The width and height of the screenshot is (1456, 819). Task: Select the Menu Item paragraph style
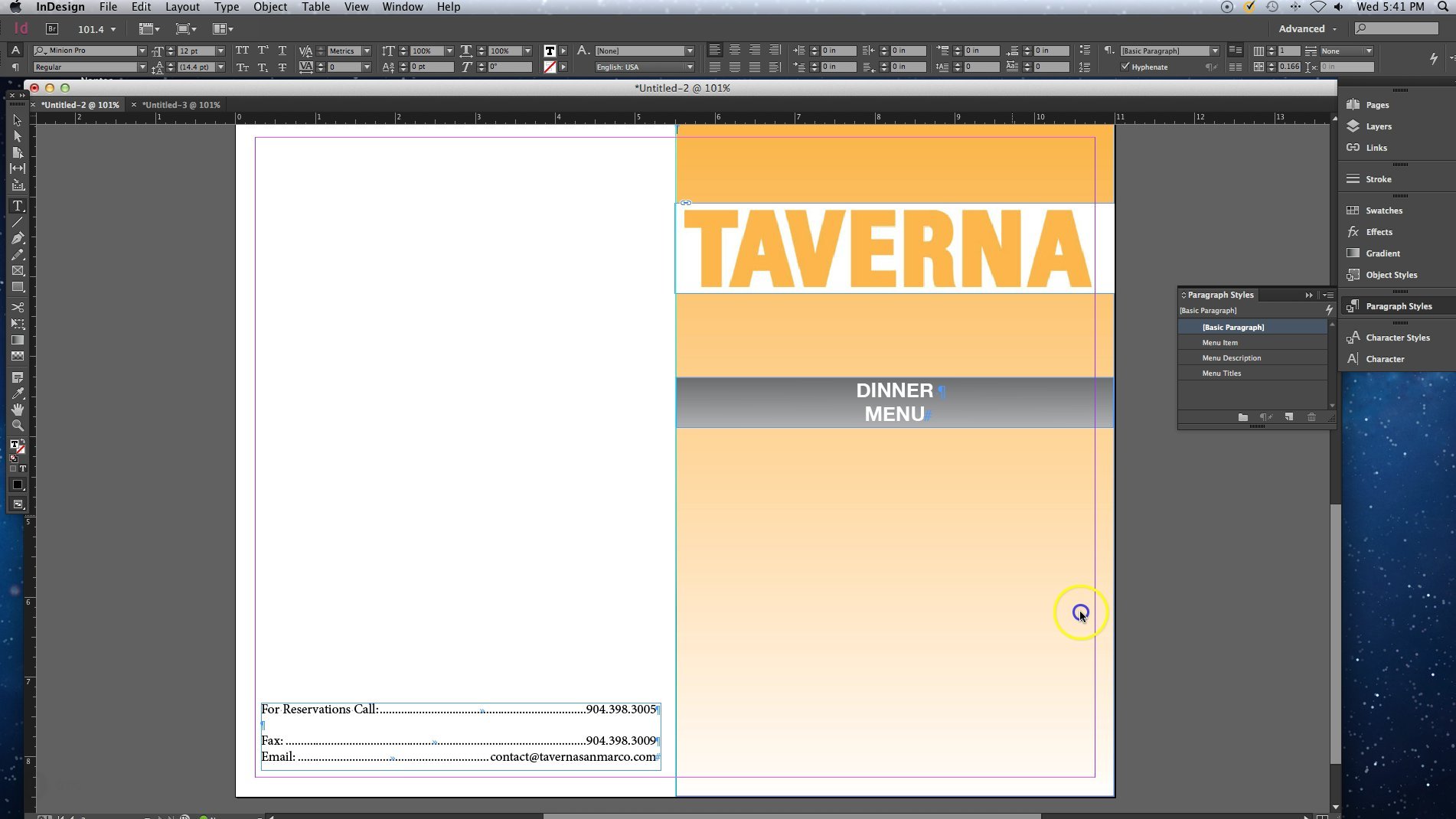click(1220, 342)
